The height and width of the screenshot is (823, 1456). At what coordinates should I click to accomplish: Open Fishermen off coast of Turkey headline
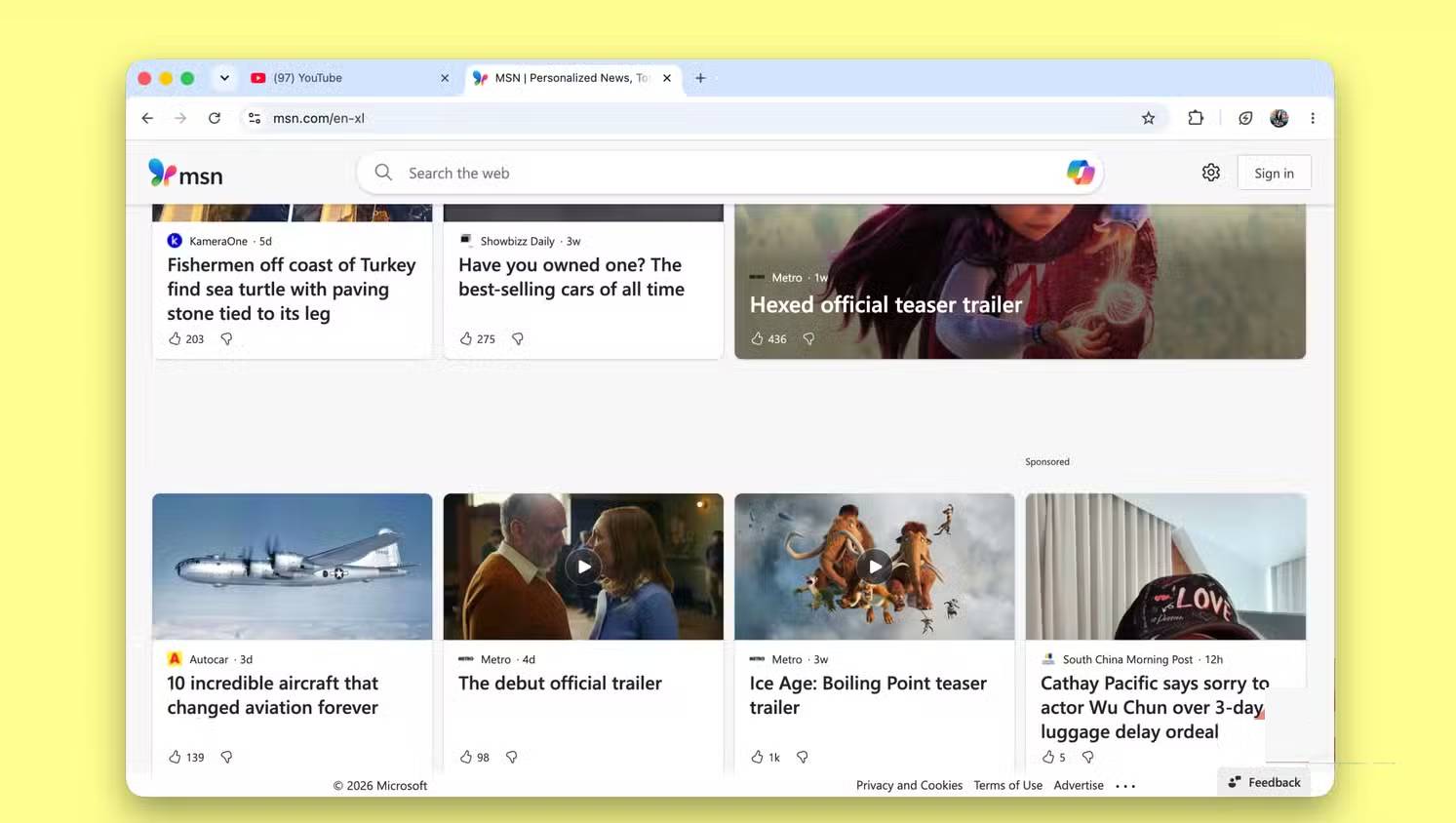coord(291,289)
